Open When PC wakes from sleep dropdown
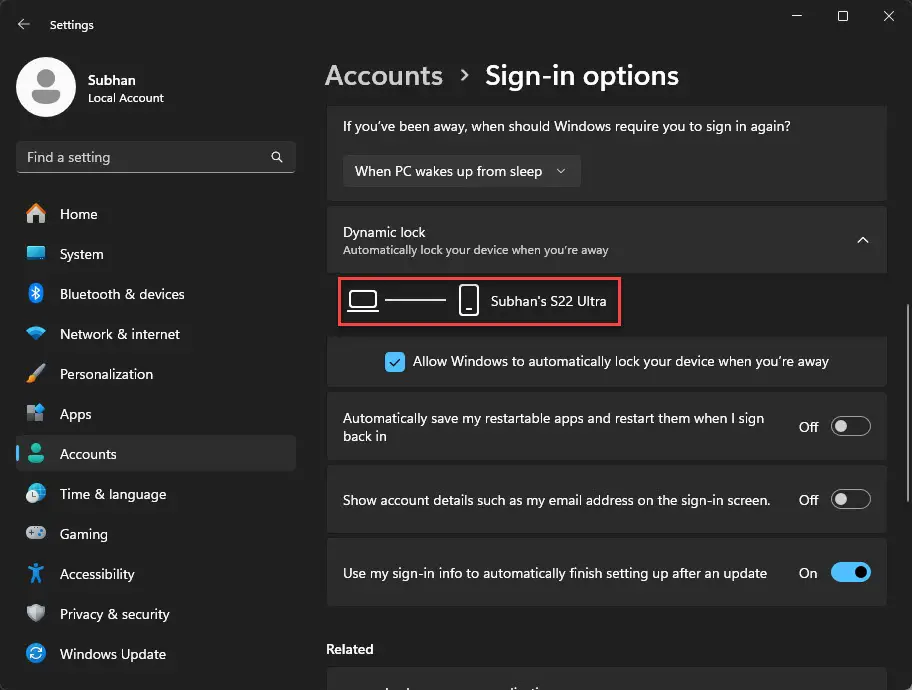This screenshot has width=912, height=690. pyautogui.click(x=462, y=172)
